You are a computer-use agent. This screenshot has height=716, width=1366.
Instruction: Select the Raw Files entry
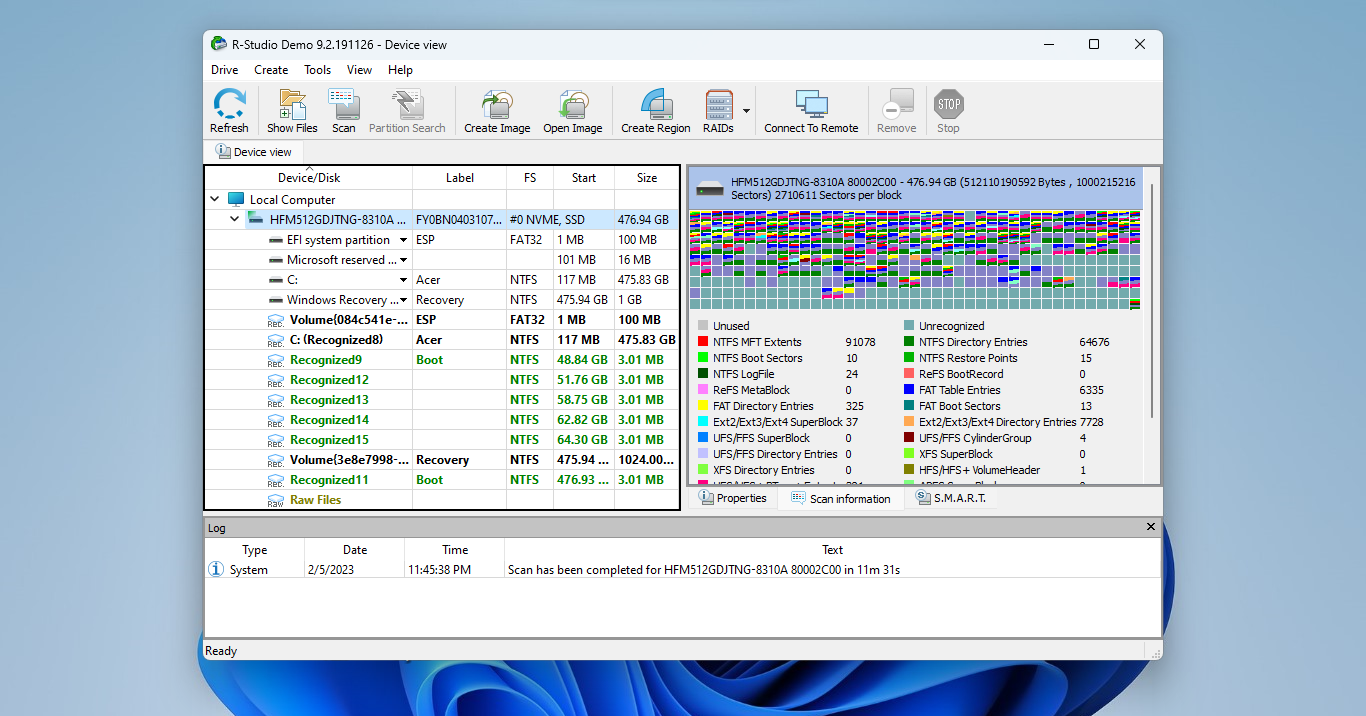pyautogui.click(x=442, y=500)
